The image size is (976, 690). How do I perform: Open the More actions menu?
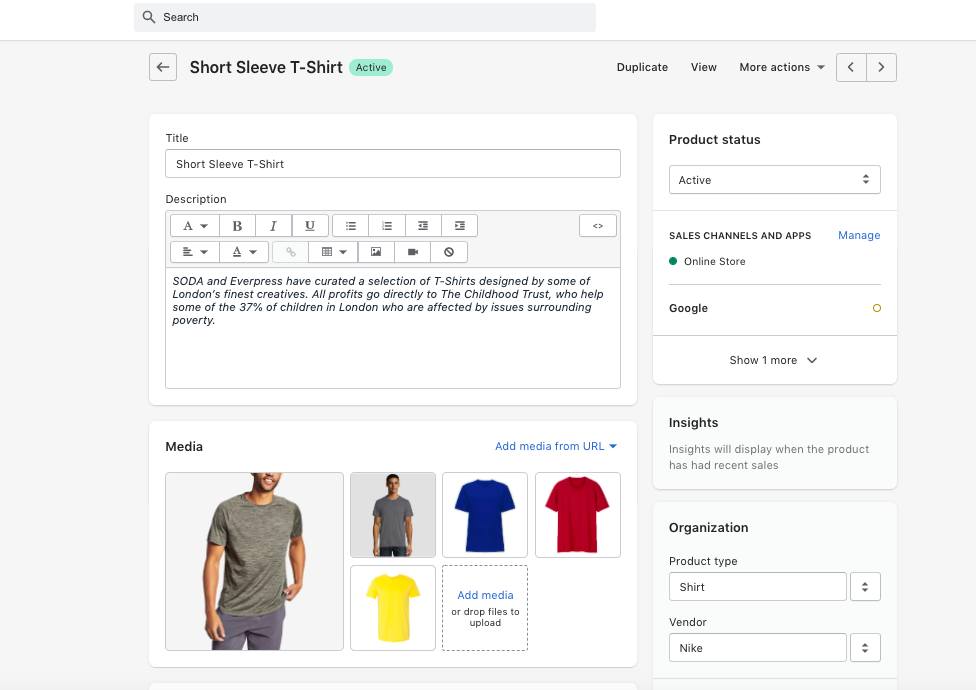782,67
